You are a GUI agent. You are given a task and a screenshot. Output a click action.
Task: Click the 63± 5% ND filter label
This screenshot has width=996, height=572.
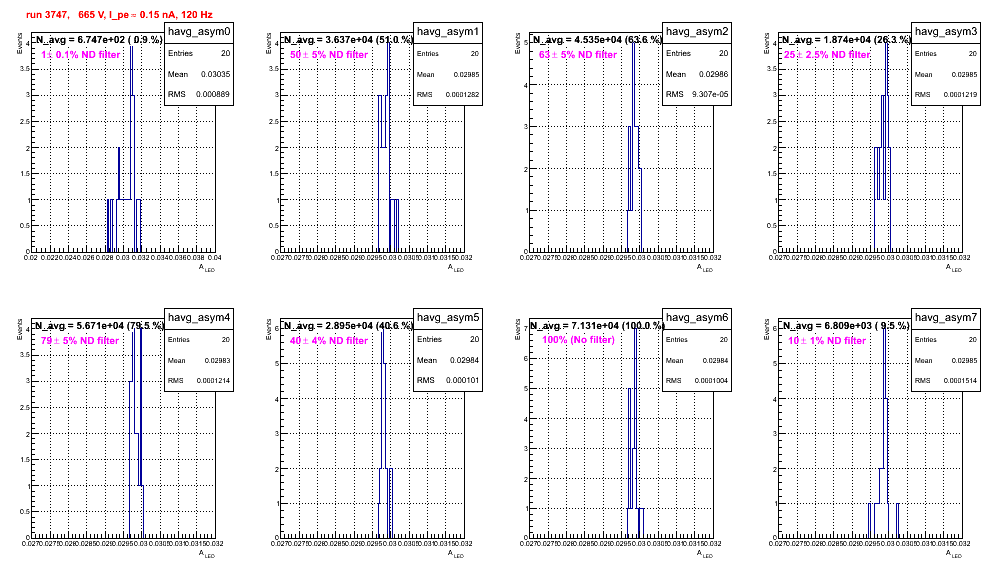[x=578, y=55]
